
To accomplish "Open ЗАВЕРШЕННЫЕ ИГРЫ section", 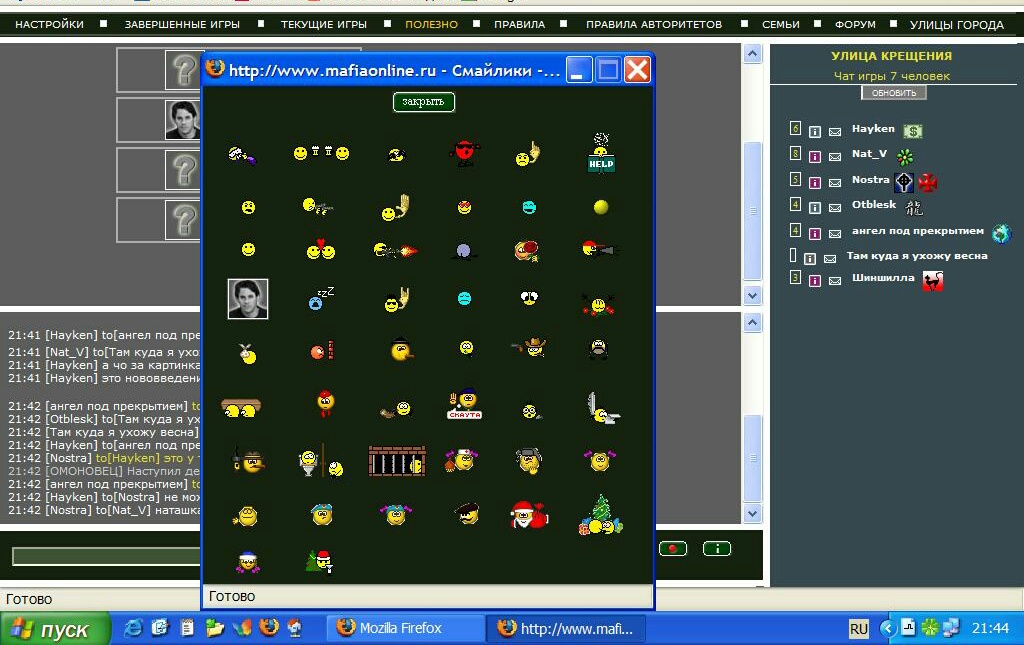I will [182, 25].
